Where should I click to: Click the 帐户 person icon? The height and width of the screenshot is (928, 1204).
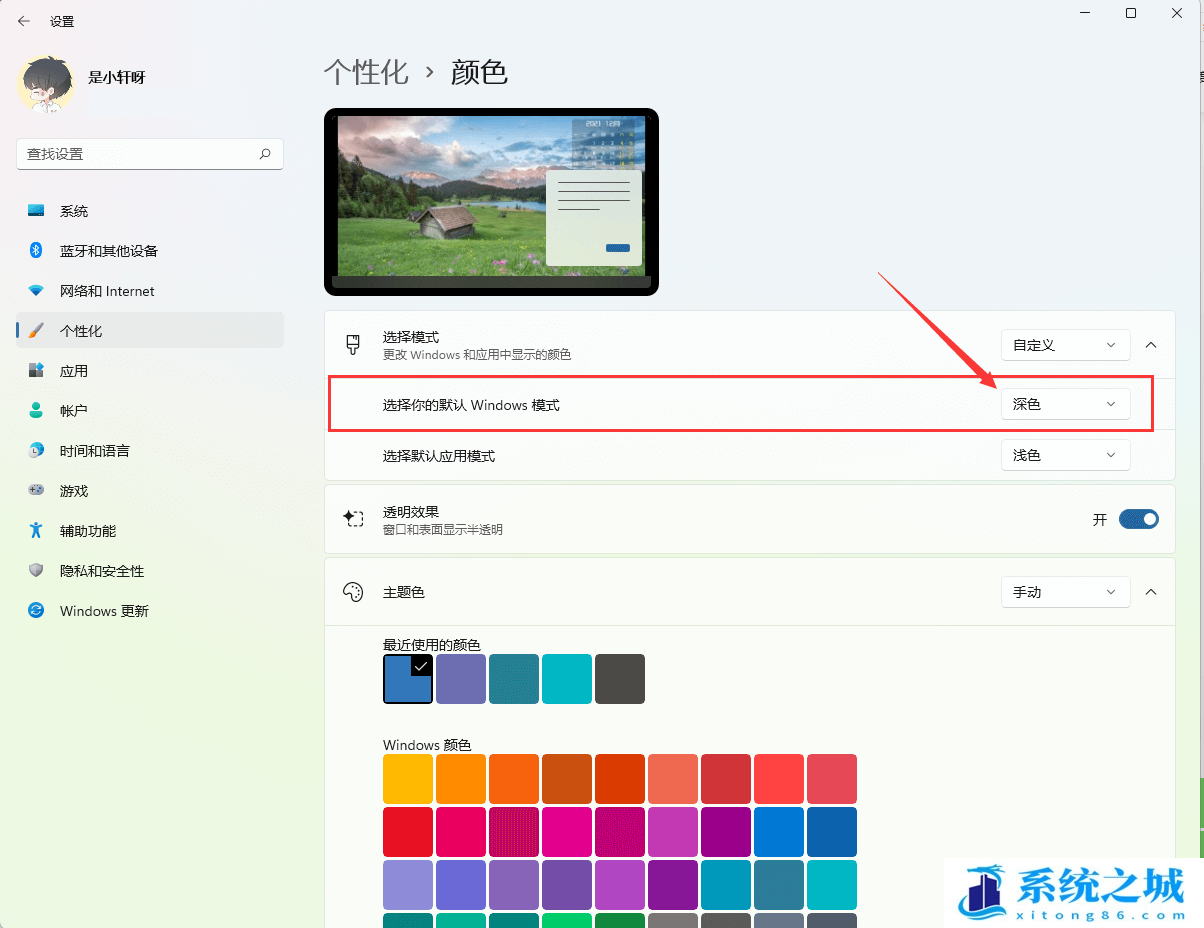36,411
